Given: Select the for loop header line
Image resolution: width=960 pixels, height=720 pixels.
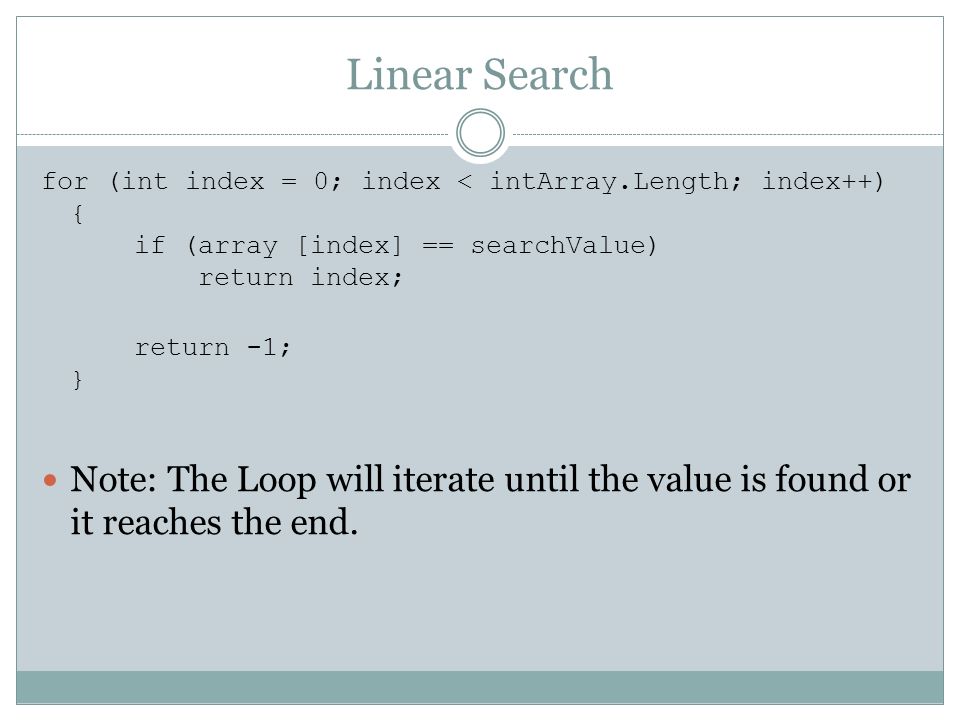Looking at the screenshot, I should (463, 182).
